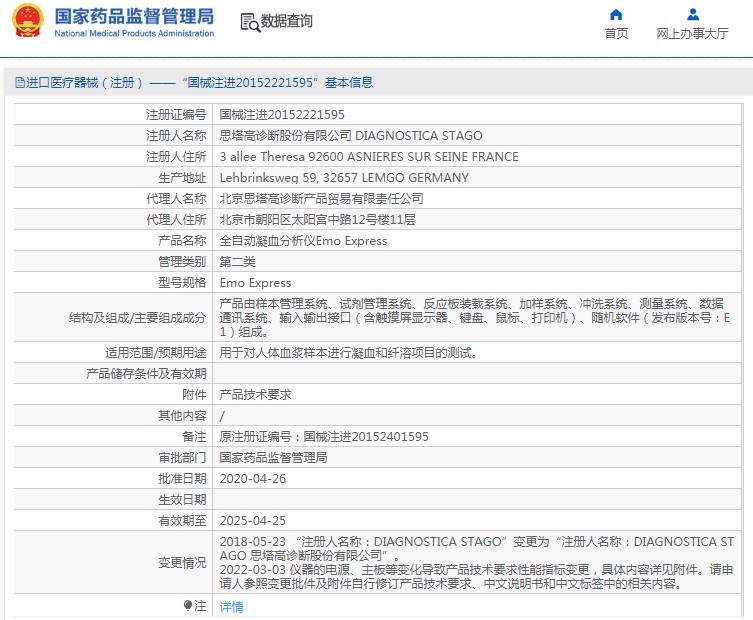Click the 代理人住所 row label
Image resolution: width=753 pixels, height=620 pixels.
[x=176, y=220]
